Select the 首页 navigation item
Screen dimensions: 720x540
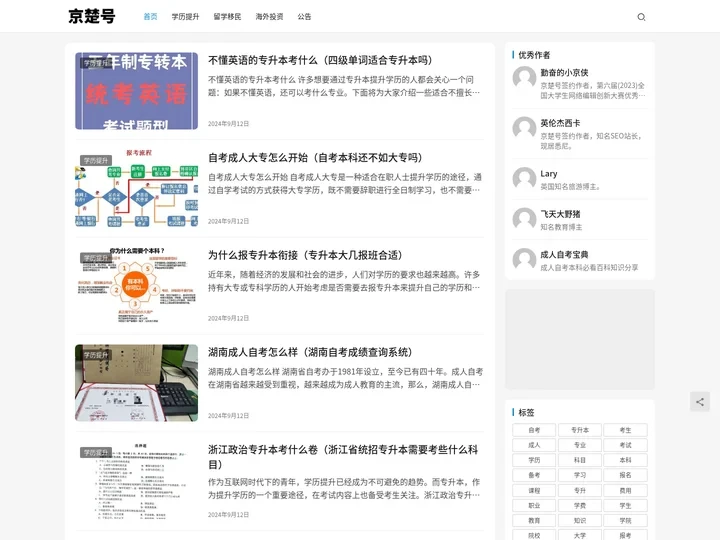click(150, 17)
